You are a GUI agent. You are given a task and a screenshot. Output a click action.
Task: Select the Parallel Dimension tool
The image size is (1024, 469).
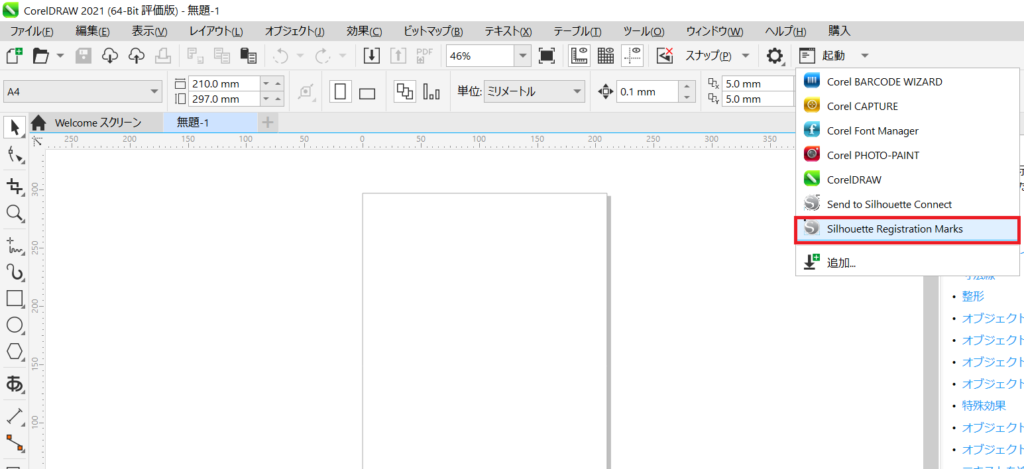pyautogui.click(x=14, y=417)
